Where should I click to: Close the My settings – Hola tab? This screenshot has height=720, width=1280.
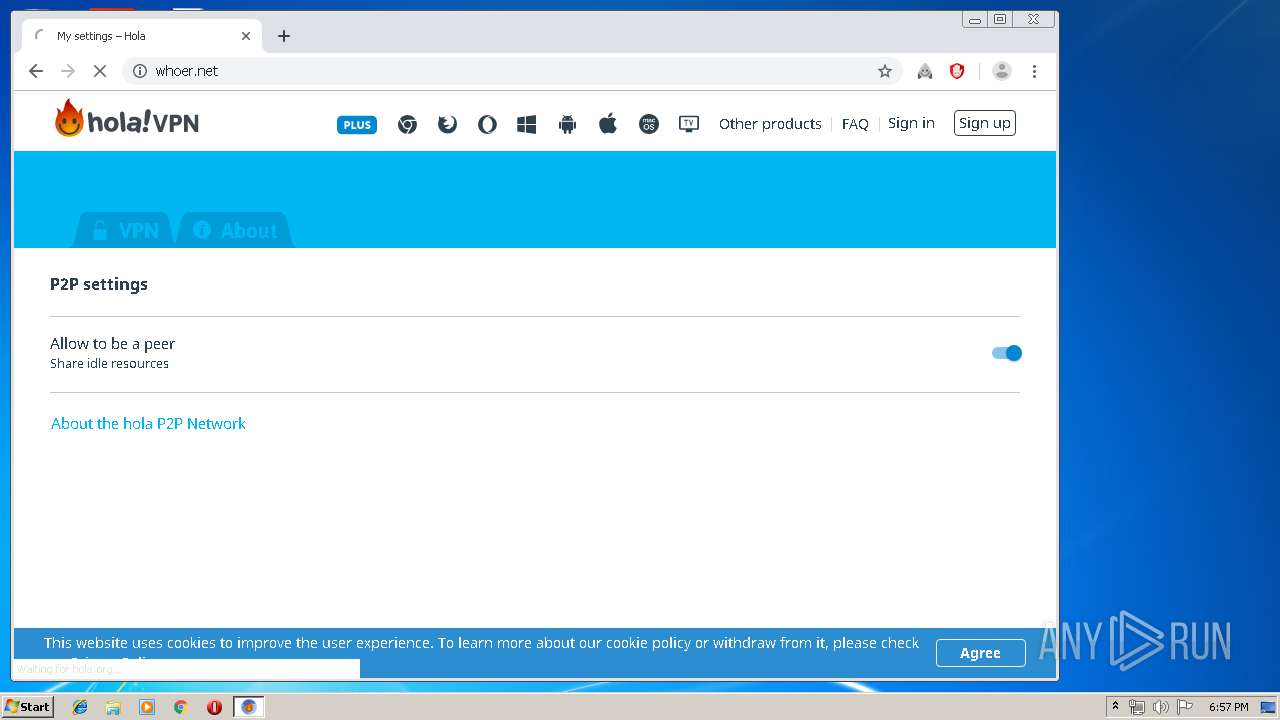pyautogui.click(x=246, y=36)
